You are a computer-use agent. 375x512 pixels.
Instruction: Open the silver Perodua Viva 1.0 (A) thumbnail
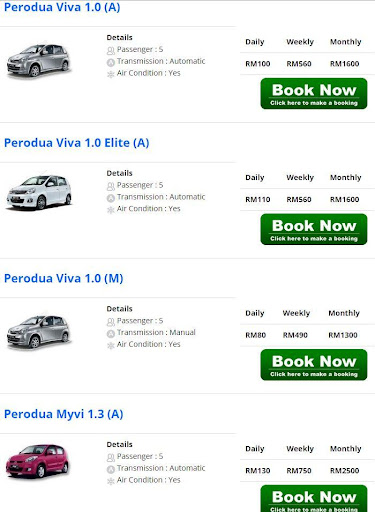[38, 60]
